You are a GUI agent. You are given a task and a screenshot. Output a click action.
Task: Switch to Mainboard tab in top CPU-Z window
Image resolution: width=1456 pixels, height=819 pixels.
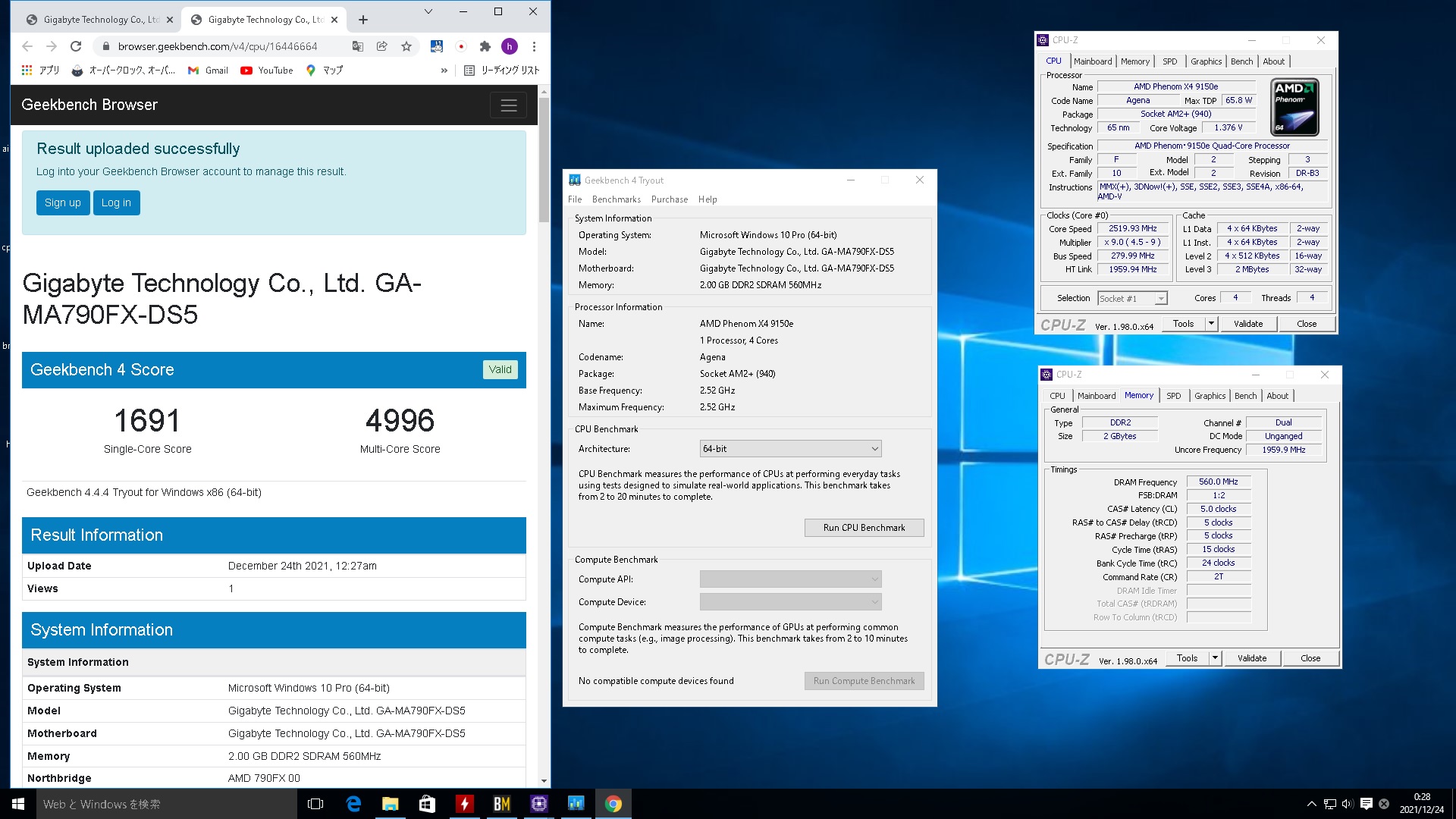tap(1093, 61)
